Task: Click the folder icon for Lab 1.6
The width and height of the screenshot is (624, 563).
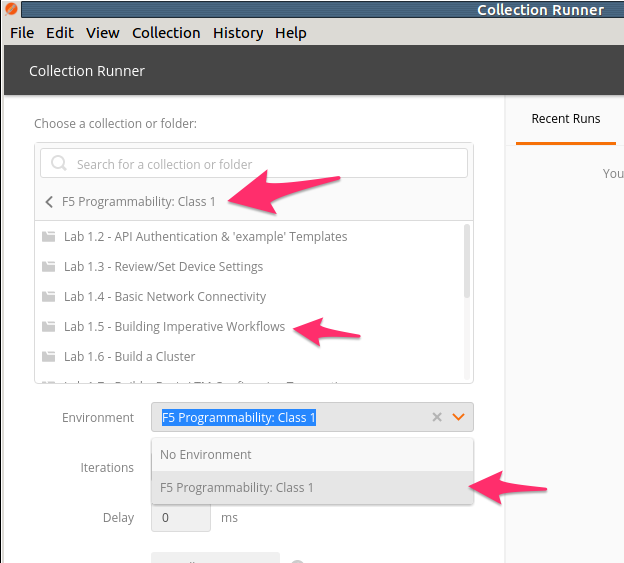Action: tap(49, 357)
